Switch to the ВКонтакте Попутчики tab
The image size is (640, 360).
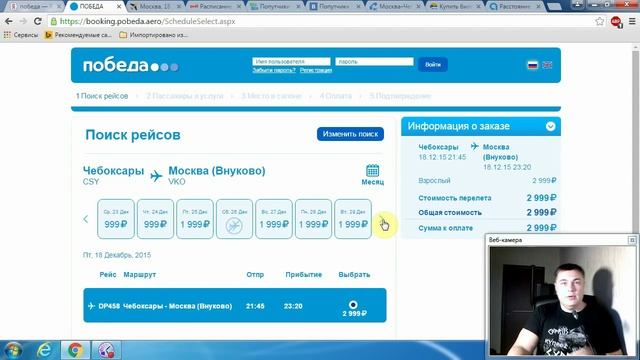pyautogui.click(x=334, y=7)
